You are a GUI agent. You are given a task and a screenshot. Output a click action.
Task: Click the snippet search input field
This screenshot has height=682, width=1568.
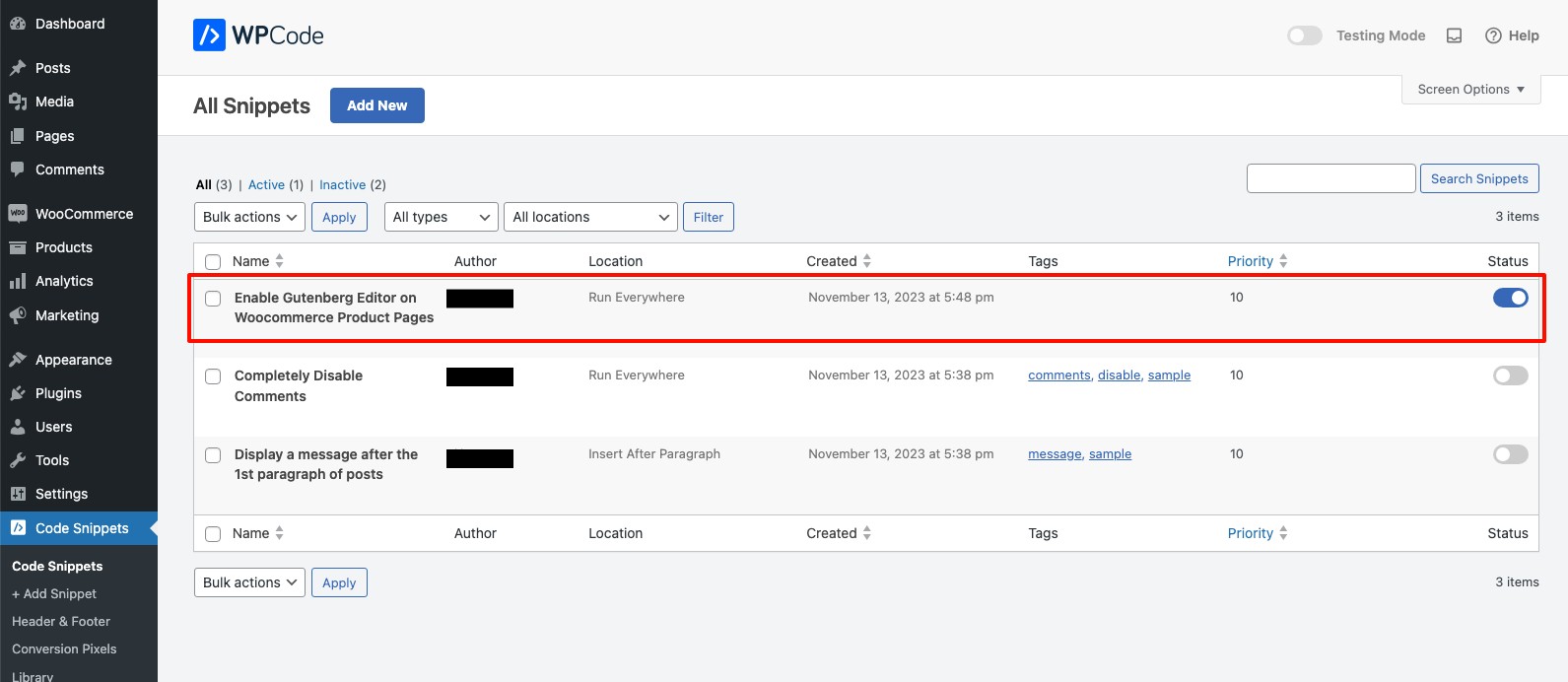(x=1331, y=178)
